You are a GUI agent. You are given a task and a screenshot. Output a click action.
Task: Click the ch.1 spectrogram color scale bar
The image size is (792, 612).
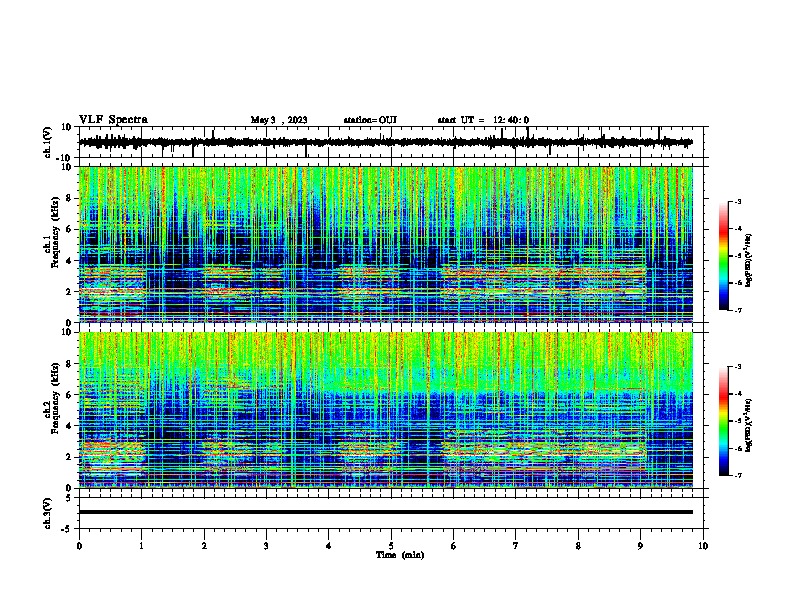724,256
